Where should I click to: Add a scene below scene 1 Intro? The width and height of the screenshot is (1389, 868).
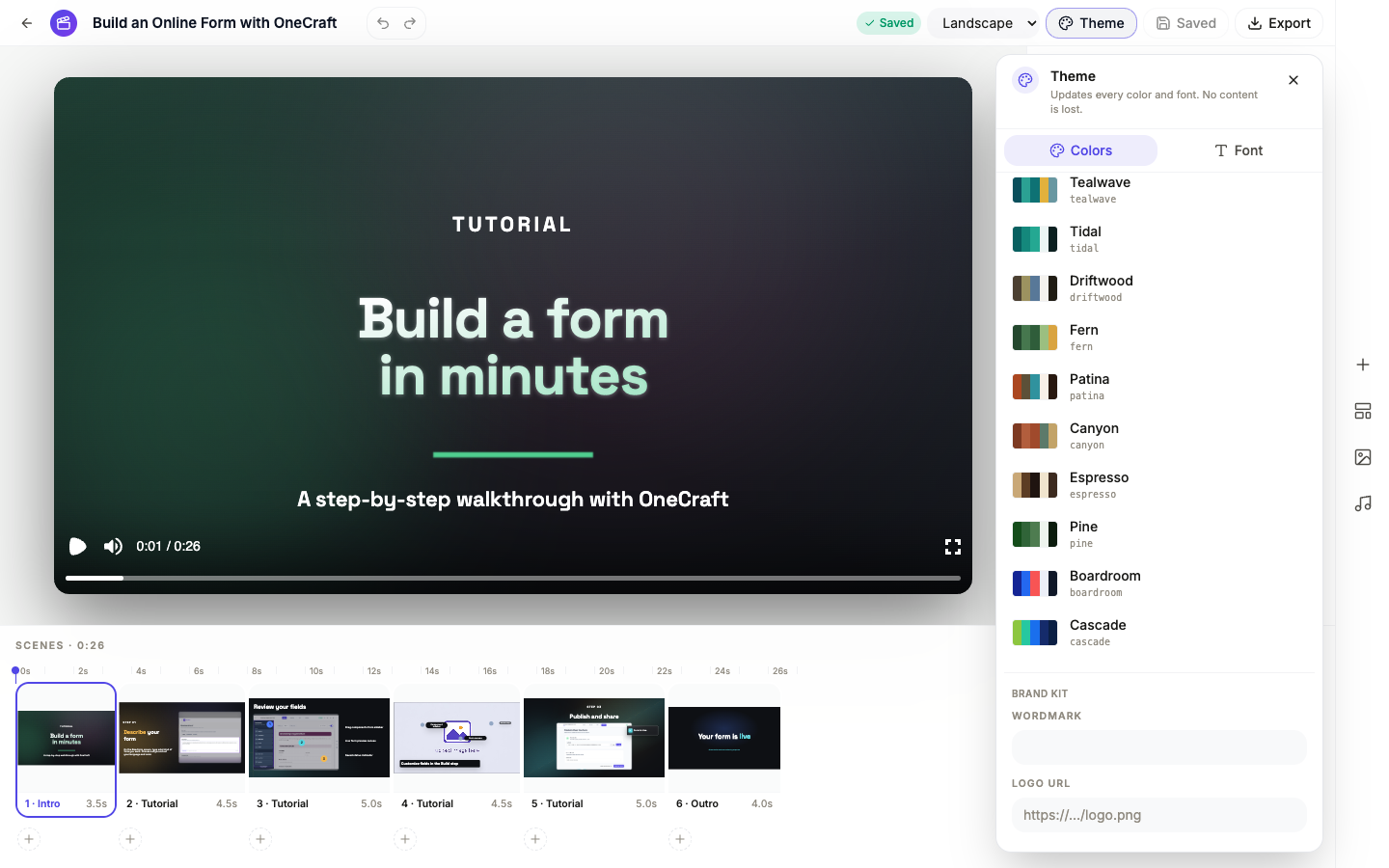click(29, 839)
